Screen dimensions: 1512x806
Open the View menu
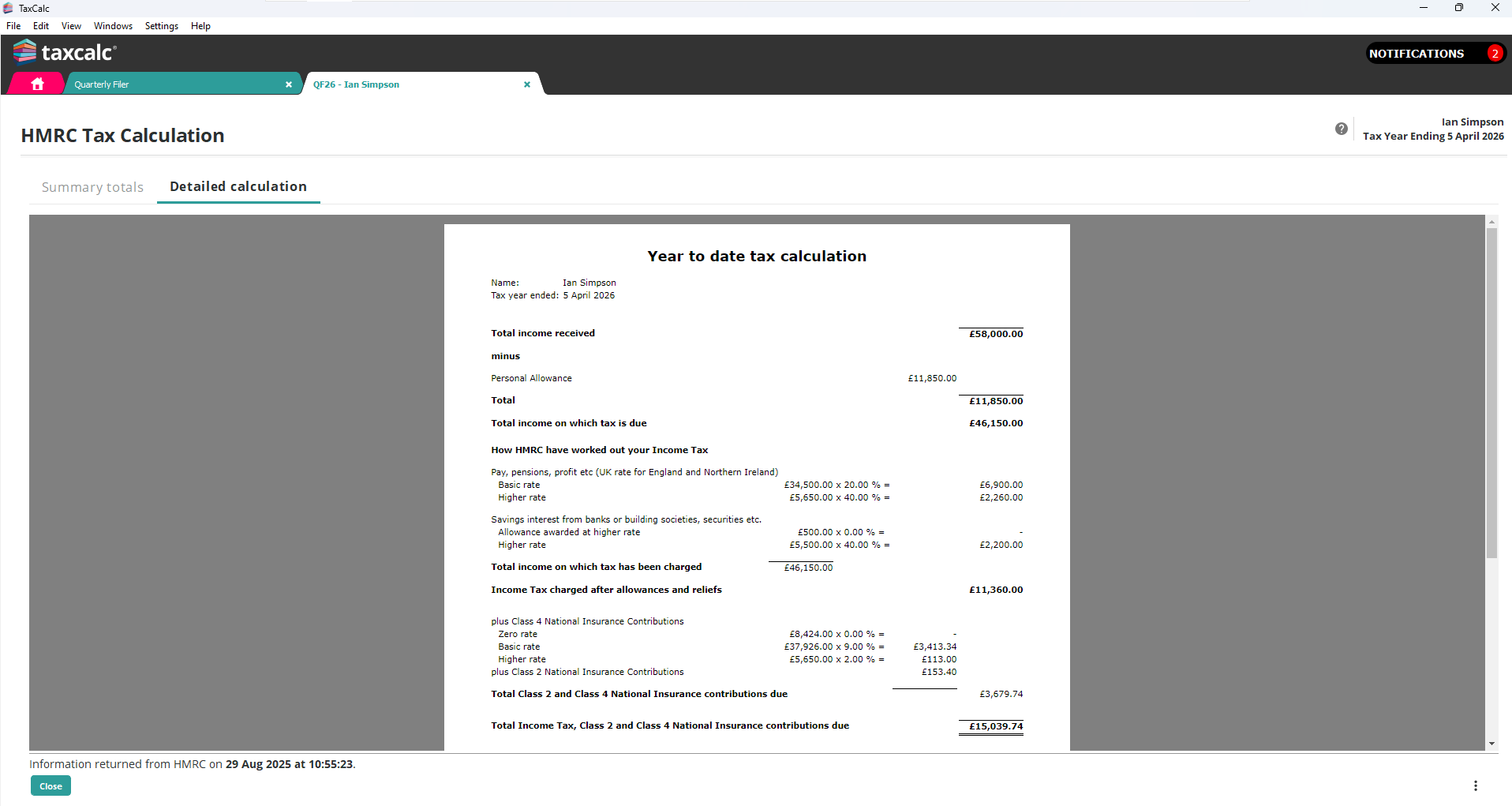(71, 26)
